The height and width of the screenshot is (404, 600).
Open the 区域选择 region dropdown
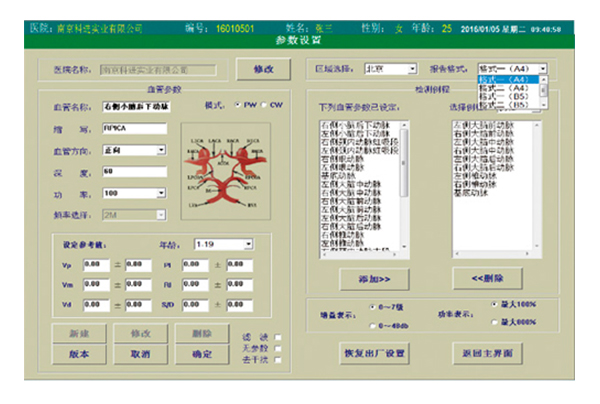click(409, 70)
